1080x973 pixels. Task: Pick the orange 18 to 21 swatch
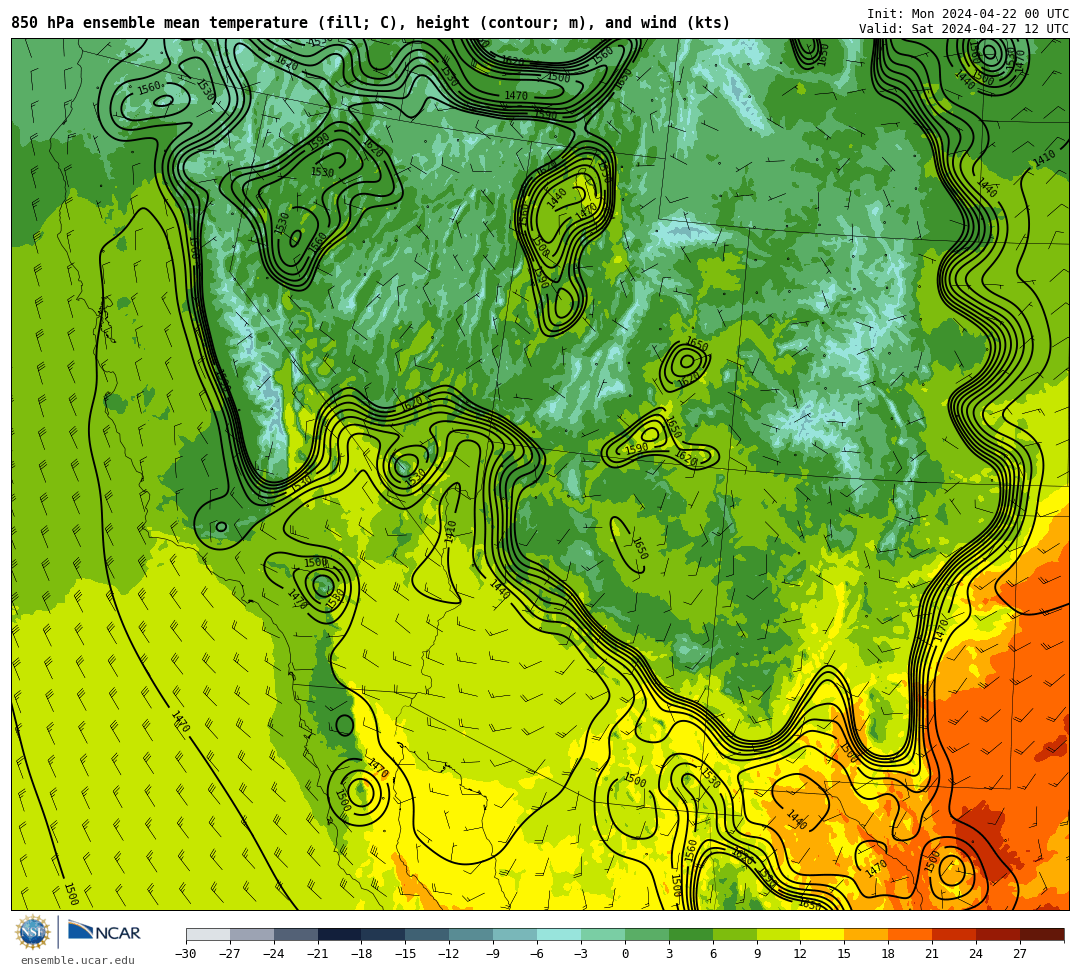(911, 934)
